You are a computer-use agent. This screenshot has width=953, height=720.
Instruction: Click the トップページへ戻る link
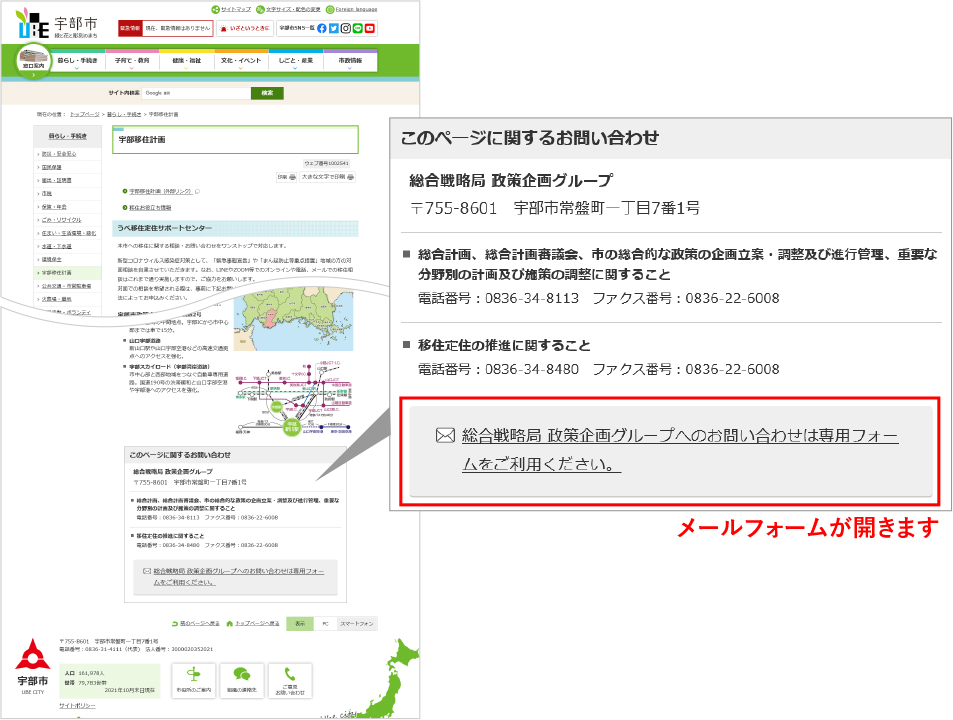point(257,623)
